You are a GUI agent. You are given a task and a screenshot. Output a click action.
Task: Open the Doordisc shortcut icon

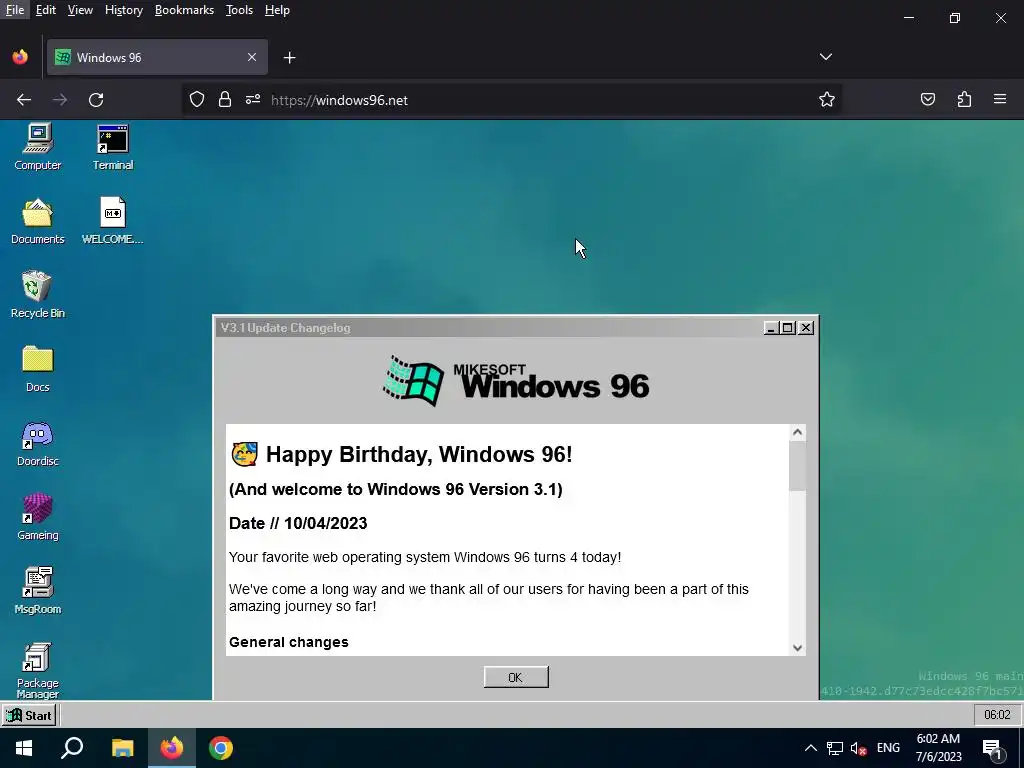pyautogui.click(x=37, y=443)
